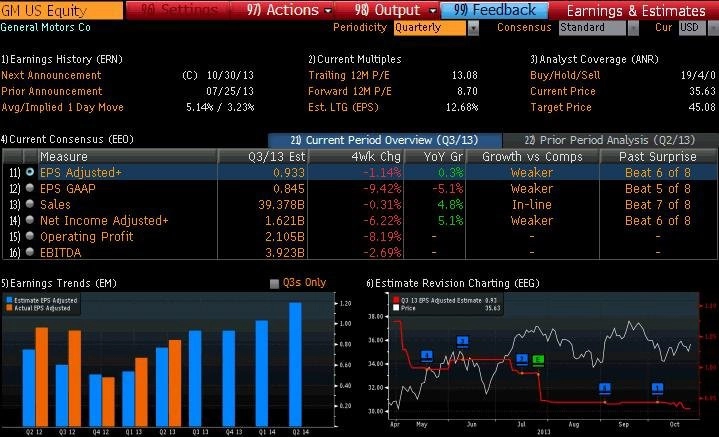
Task: Click the Avg/Implied 1 Day Move label
Action: coord(63,107)
